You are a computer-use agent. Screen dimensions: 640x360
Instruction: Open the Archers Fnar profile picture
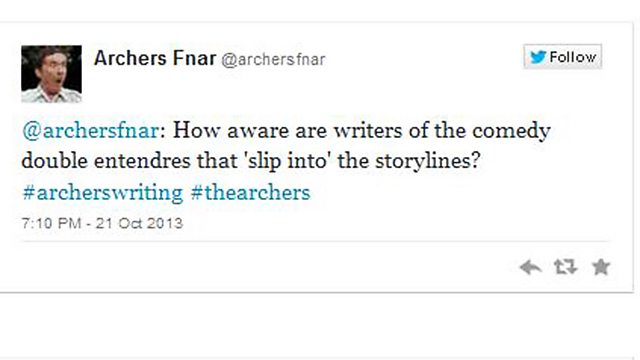tap(51, 74)
